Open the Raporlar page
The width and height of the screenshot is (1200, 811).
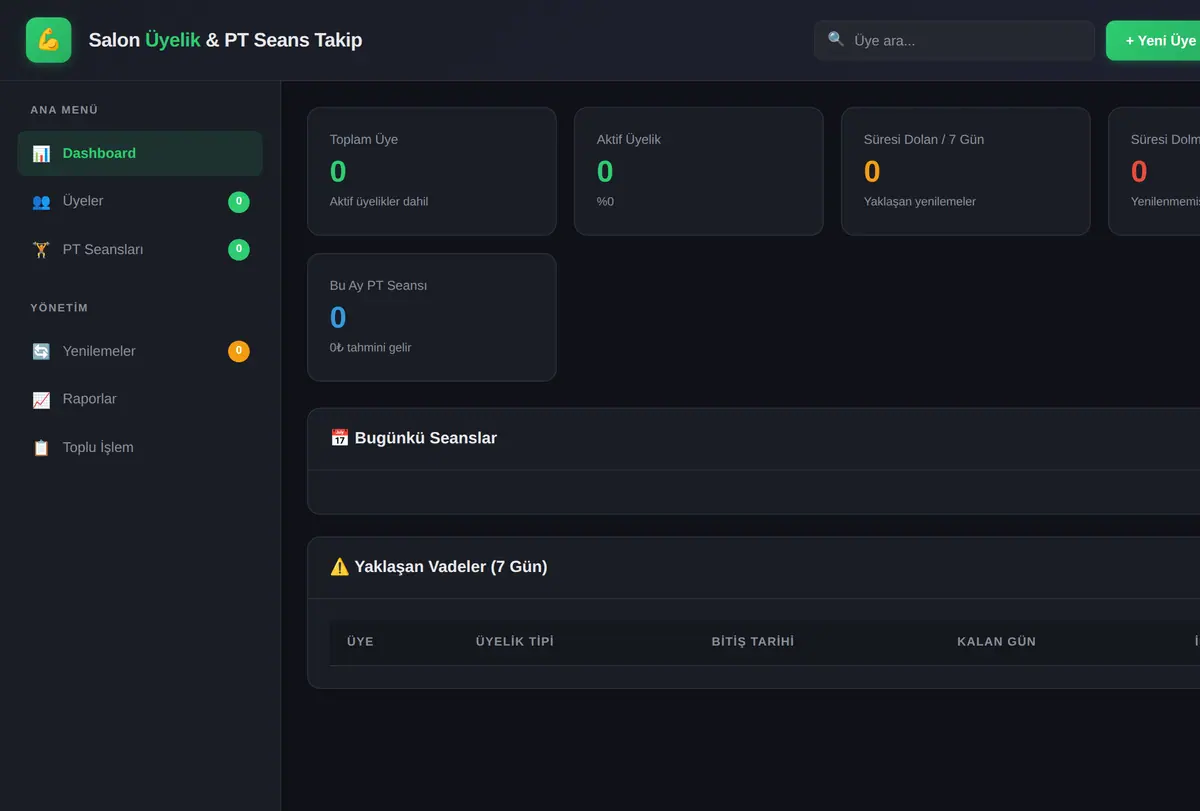(140, 399)
